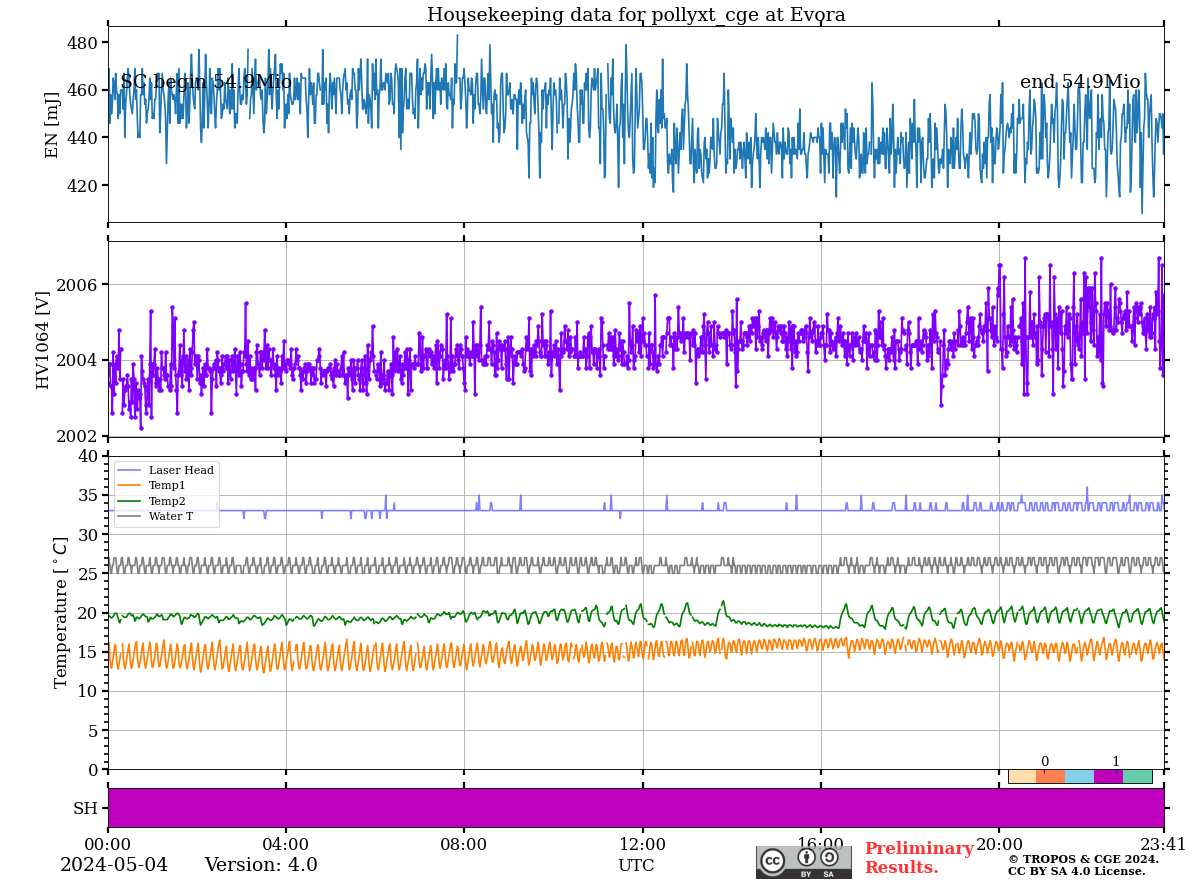Click the green Temp2 legend line marker
This screenshot has height=880, width=1200.
tap(130, 501)
